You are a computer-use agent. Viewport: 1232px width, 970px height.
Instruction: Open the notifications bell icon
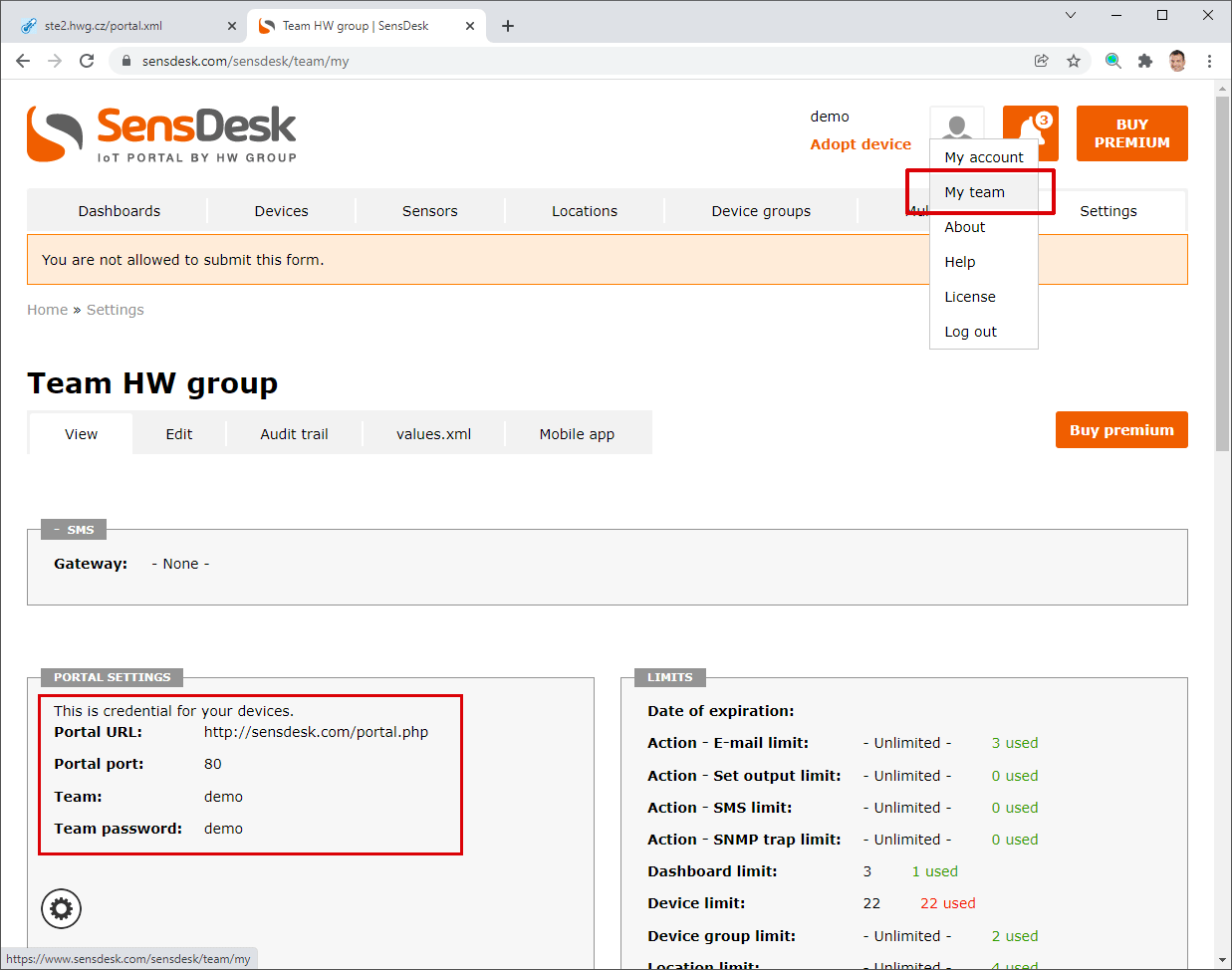1031,132
